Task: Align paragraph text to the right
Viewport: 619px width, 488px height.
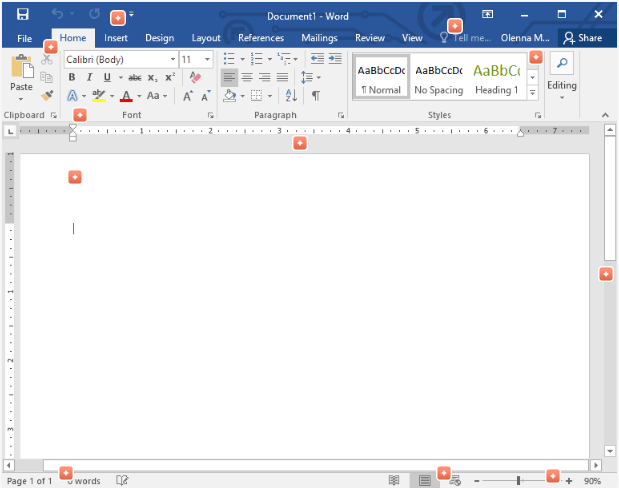Action: tap(264, 77)
